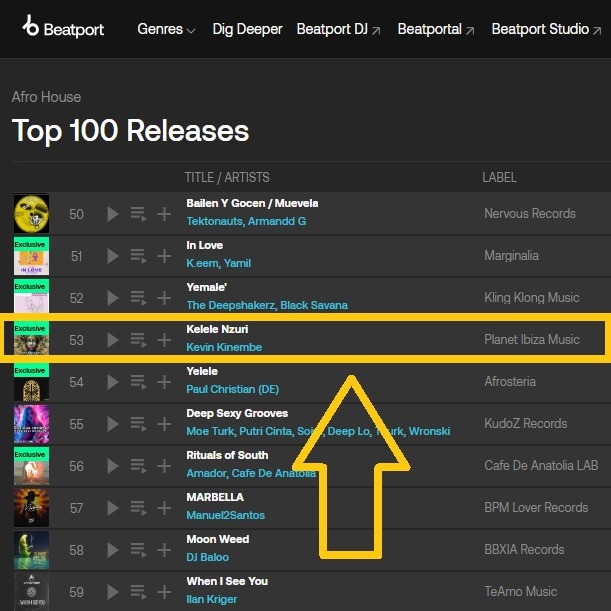Play Deep Sexy Grooves release

113,424
